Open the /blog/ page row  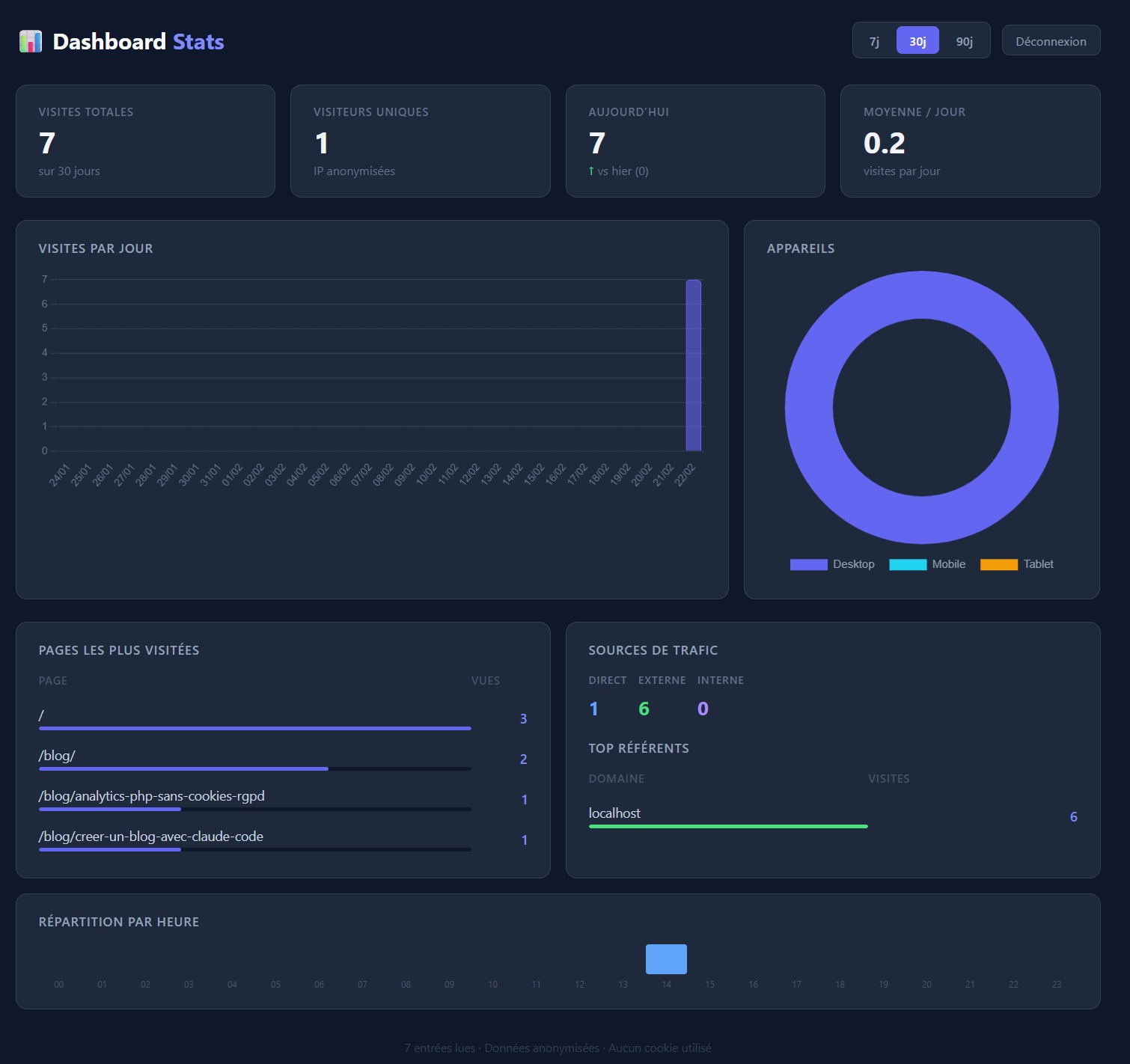coord(57,756)
